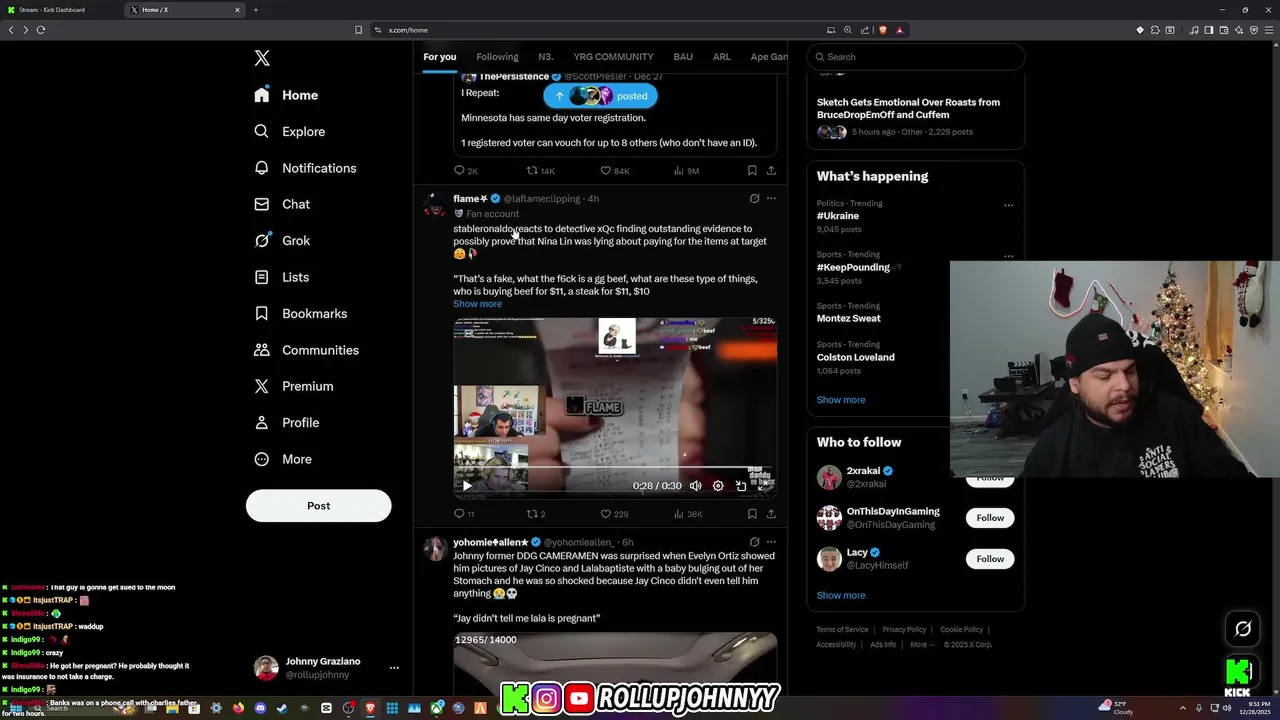The image size is (1280, 720).
Task: Reply to flame's post (11 replies)
Action: (465, 514)
